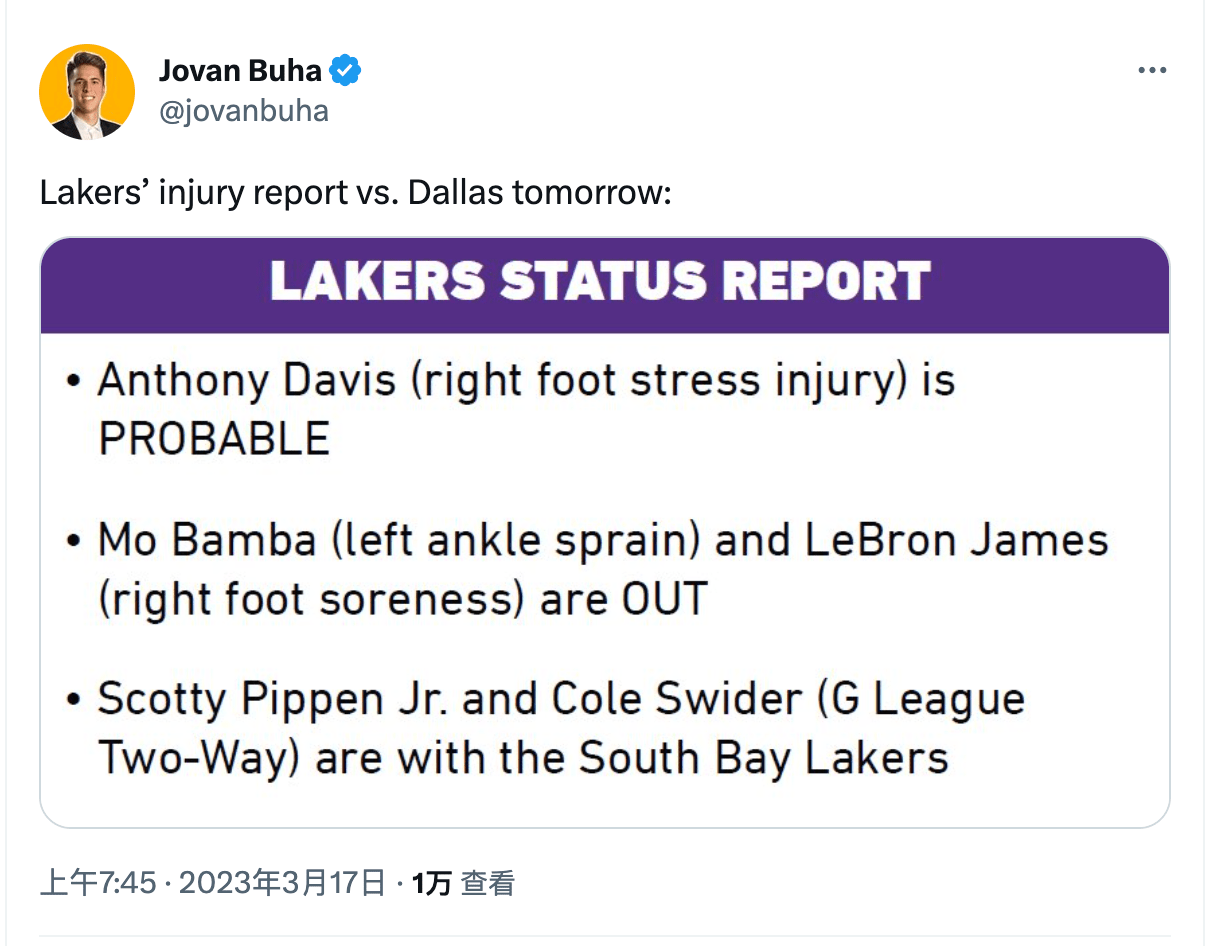Open Jovan Buha's profile avatar photo
The image size is (1216, 946).
pyautogui.click(x=87, y=92)
